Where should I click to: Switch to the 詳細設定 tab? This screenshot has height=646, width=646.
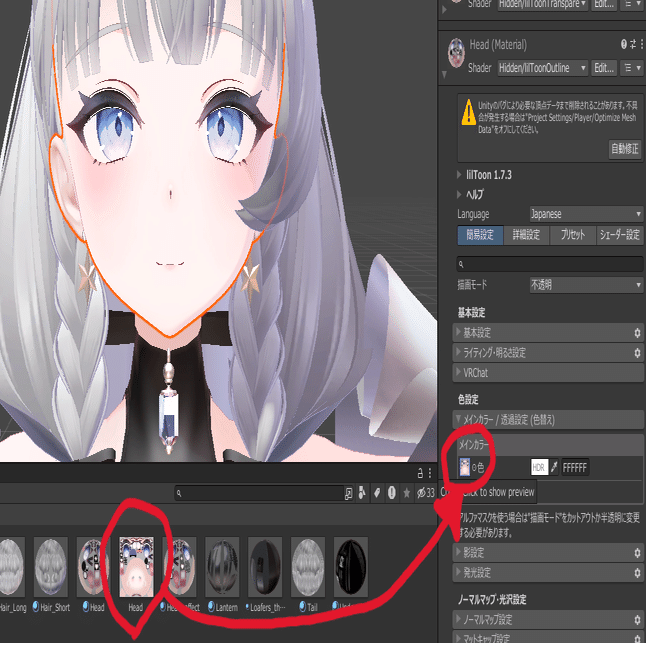(527, 235)
